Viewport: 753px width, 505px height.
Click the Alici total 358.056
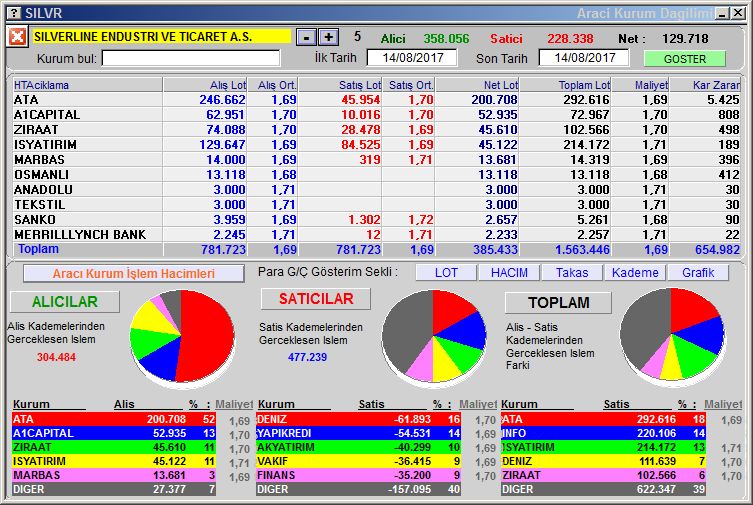(x=446, y=39)
